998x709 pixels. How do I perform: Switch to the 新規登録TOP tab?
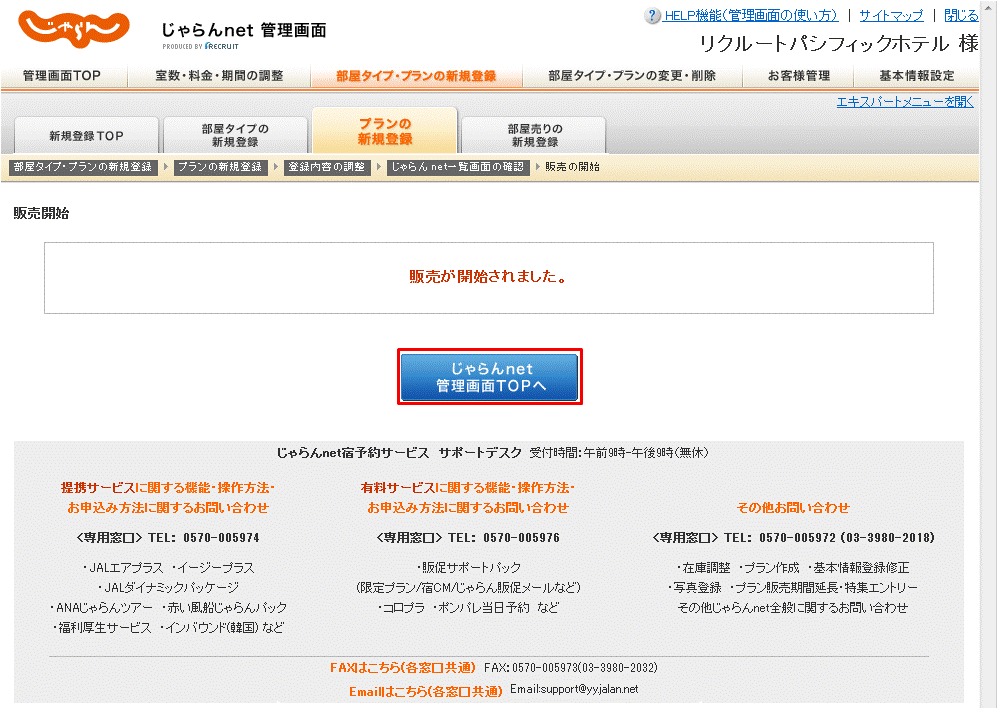coord(85,134)
